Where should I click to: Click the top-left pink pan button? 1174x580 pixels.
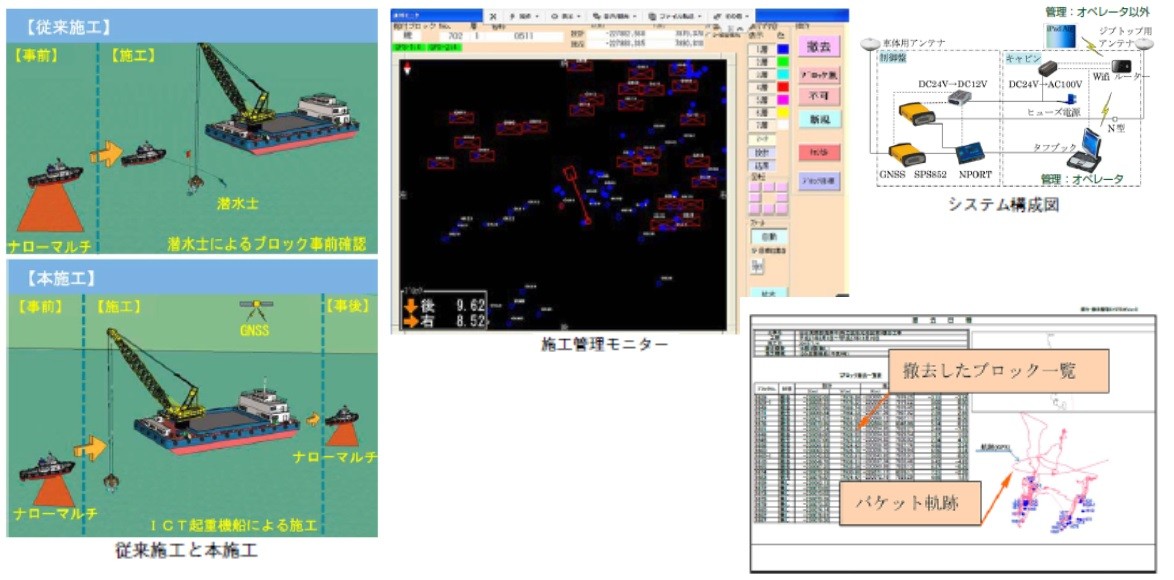(755, 187)
